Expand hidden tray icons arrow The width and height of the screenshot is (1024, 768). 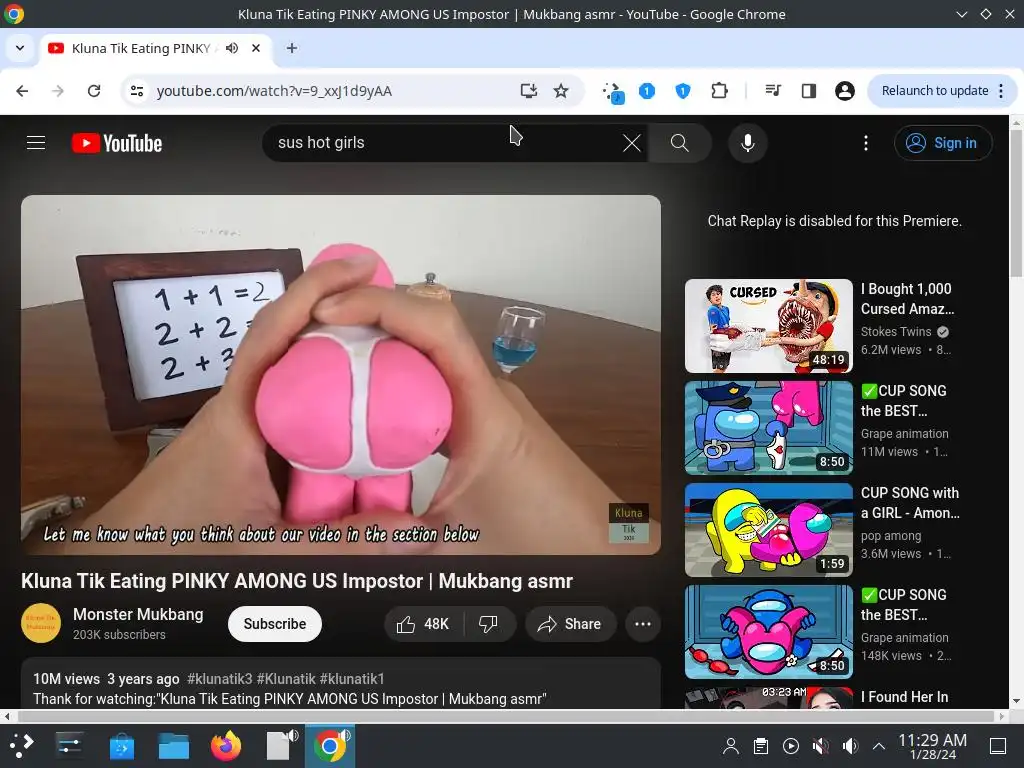(879, 746)
